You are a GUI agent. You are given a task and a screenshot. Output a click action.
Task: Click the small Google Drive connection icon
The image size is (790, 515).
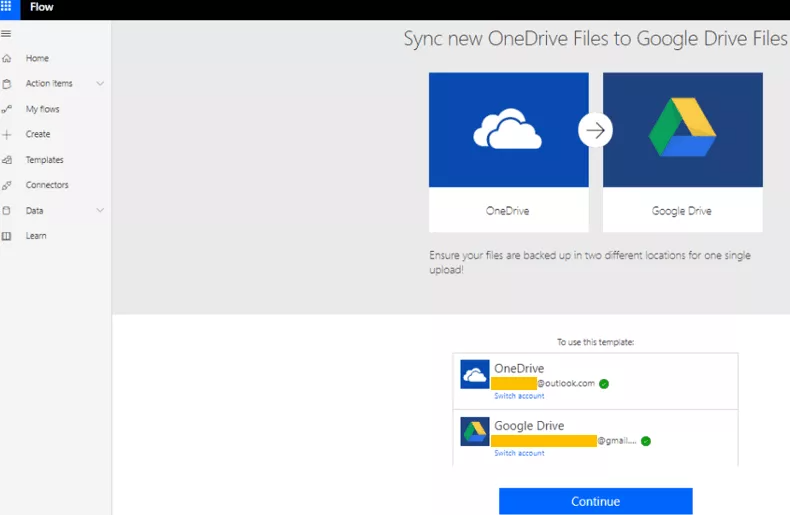pos(475,431)
